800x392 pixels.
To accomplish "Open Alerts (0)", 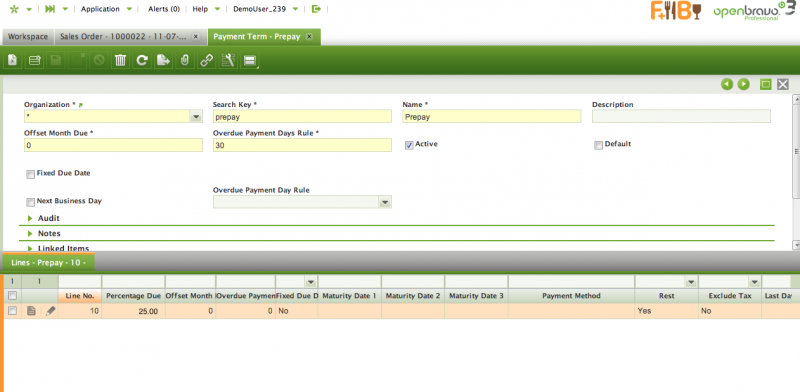I will tap(164, 9).
